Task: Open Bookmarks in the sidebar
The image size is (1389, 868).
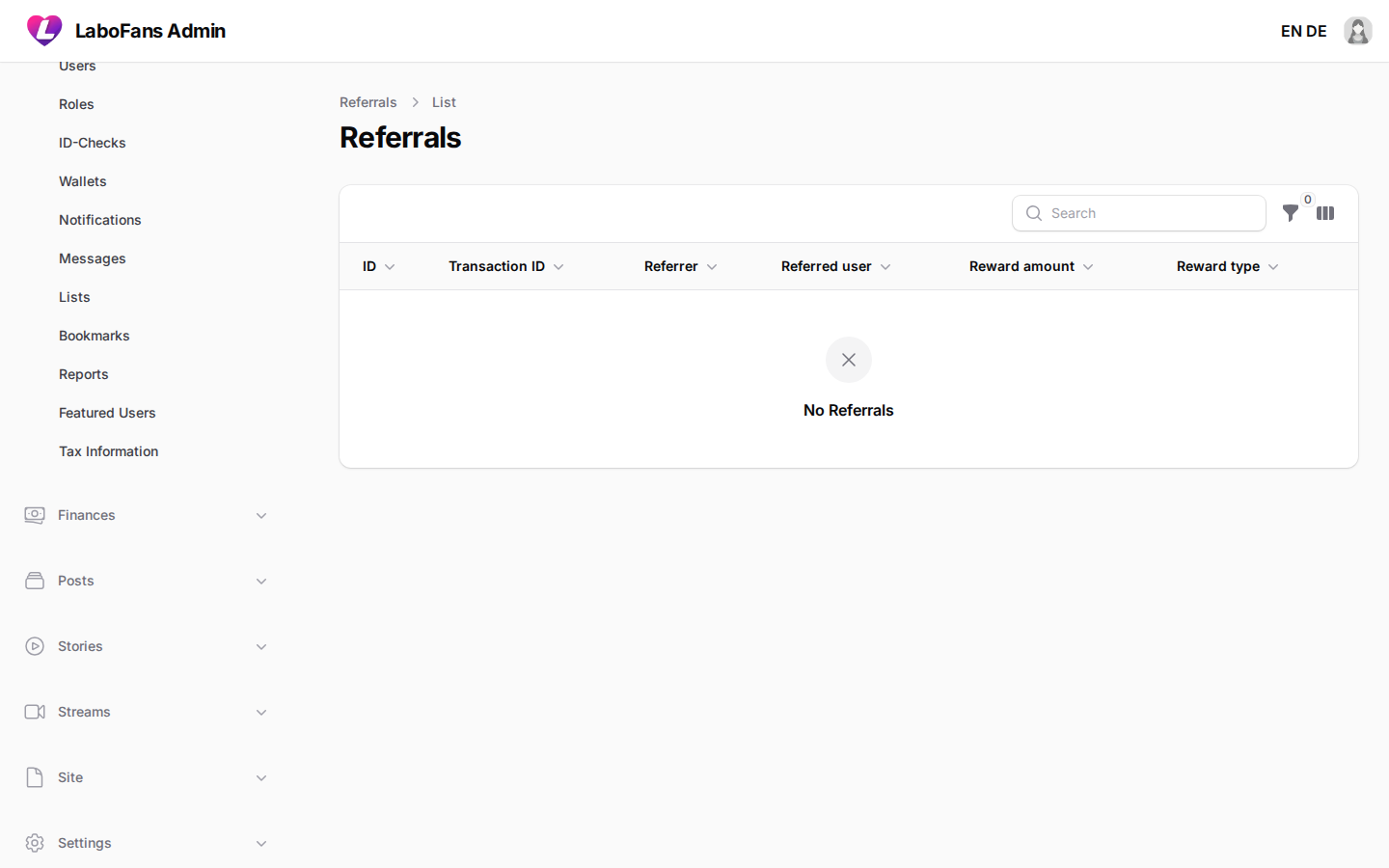Action: [x=95, y=336]
